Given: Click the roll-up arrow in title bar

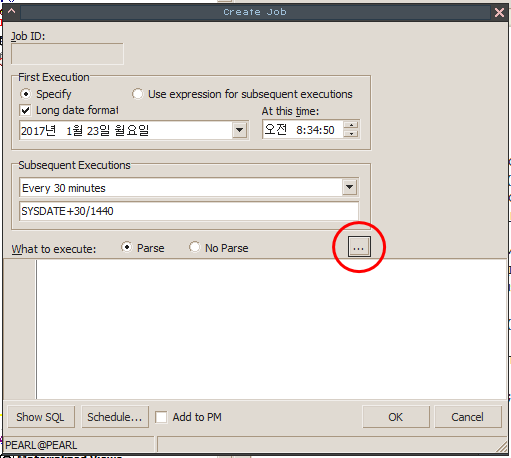Looking at the screenshot, I should pyautogui.click(x=12, y=12).
